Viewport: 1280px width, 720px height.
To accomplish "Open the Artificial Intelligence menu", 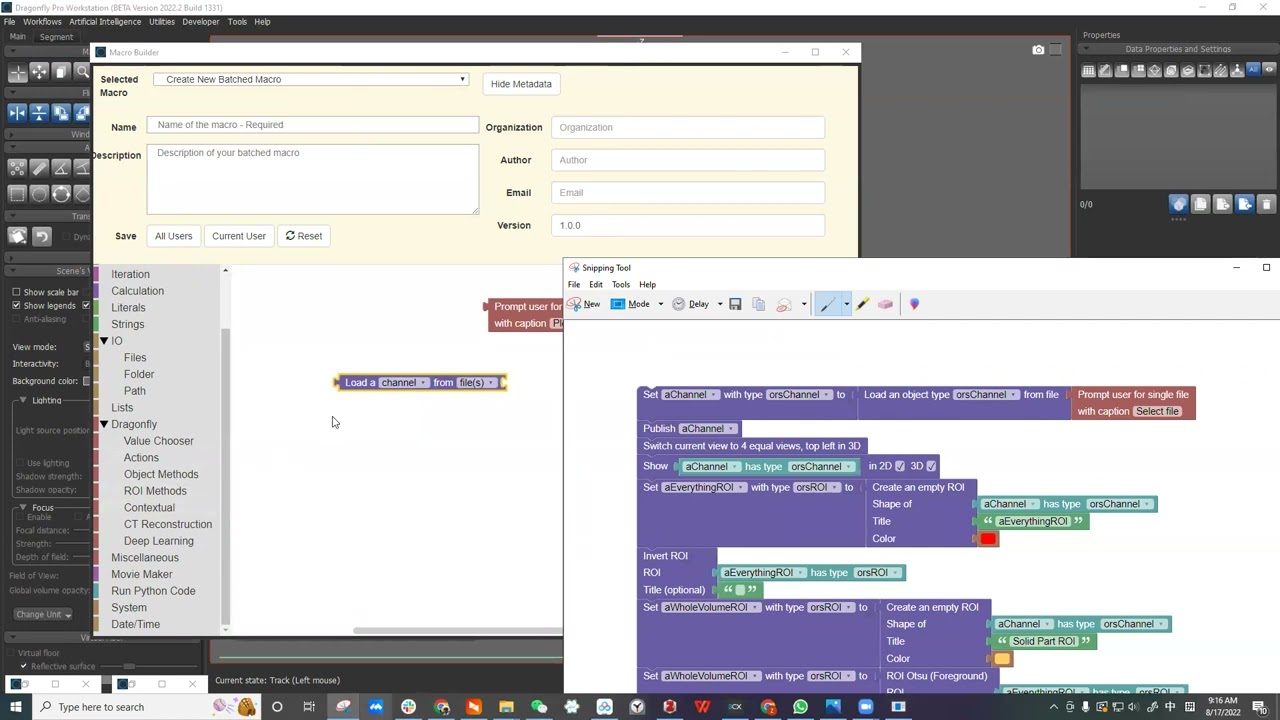I will [105, 21].
